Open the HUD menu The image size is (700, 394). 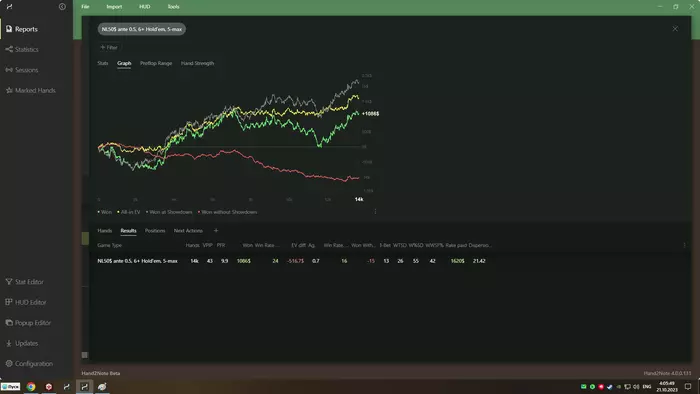click(144, 7)
